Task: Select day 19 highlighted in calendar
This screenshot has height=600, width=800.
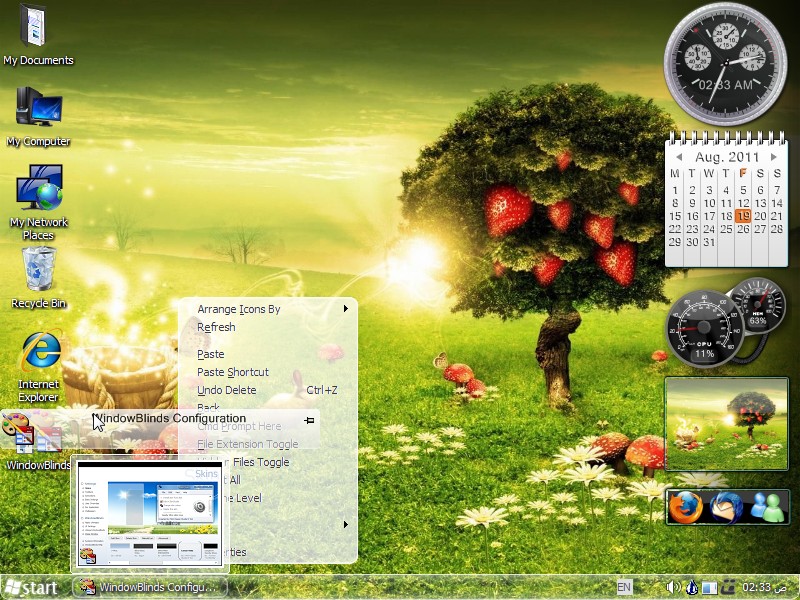Action: (x=743, y=216)
